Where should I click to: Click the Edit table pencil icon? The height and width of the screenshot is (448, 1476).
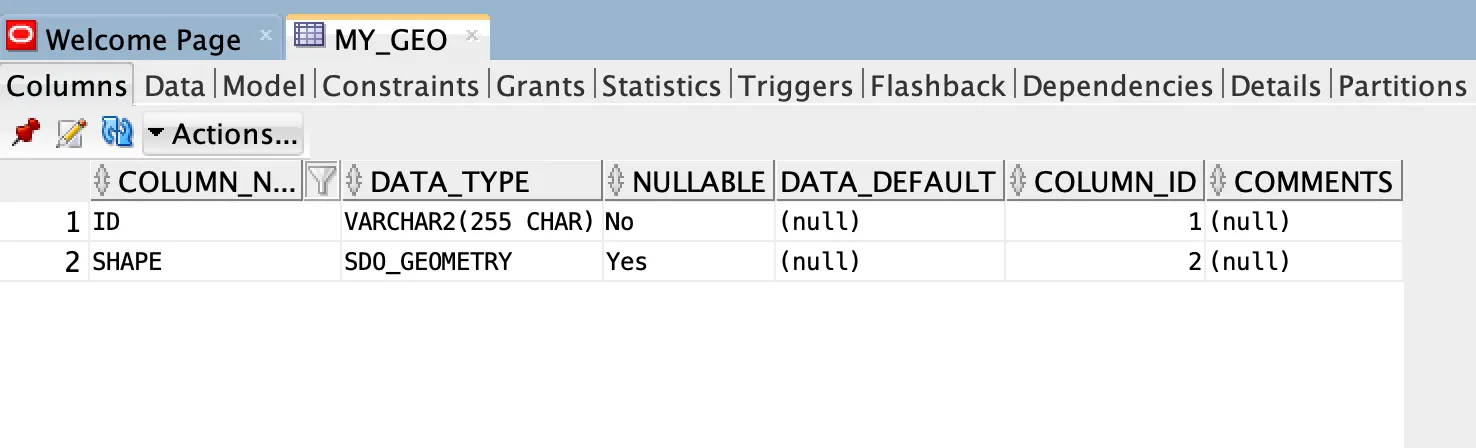tap(71, 133)
